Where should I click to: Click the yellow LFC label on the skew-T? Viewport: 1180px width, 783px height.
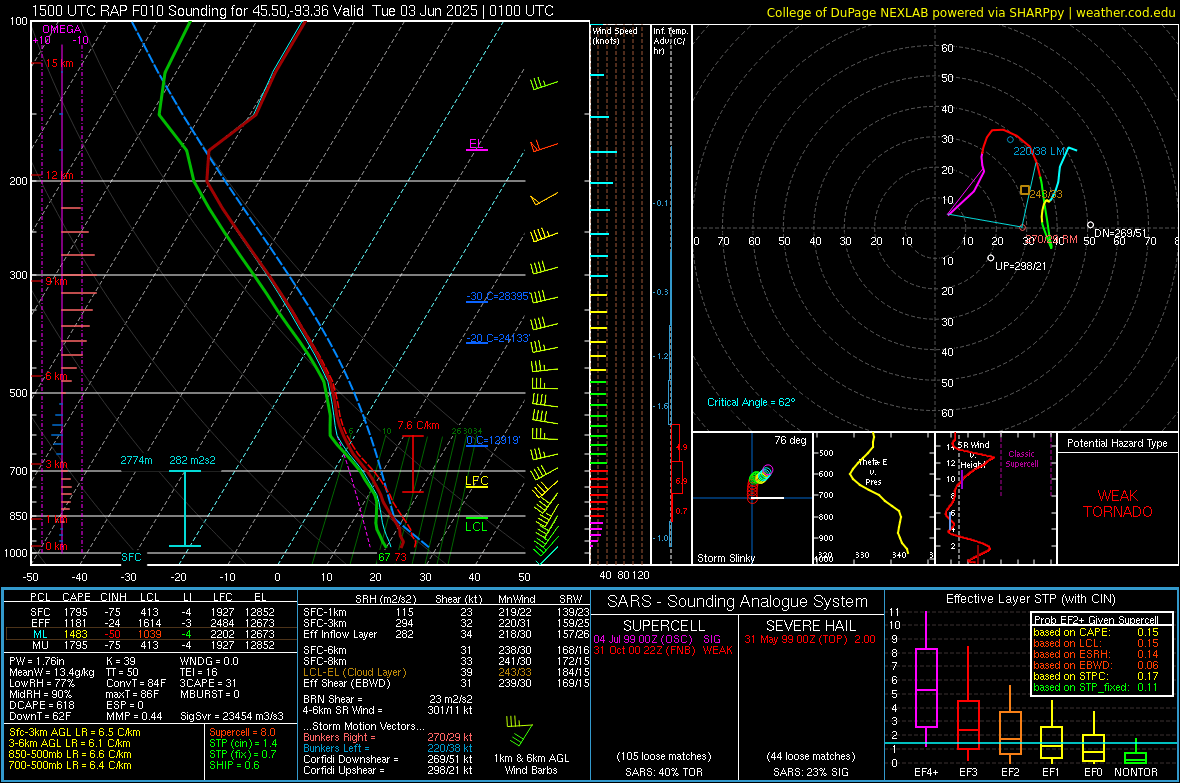pyautogui.click(x=476, y=481)
